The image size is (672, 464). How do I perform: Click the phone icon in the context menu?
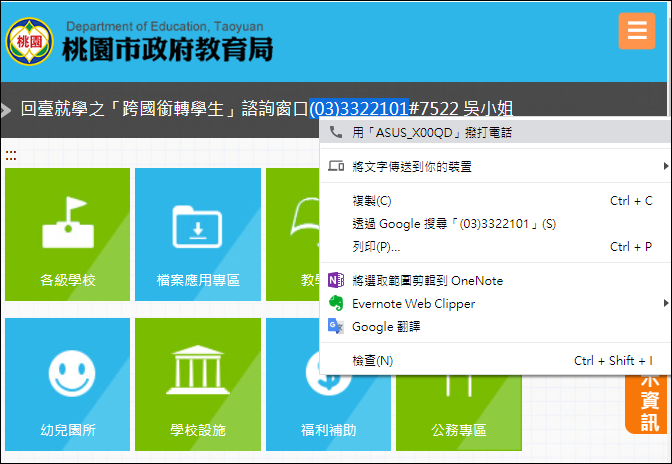336,132
